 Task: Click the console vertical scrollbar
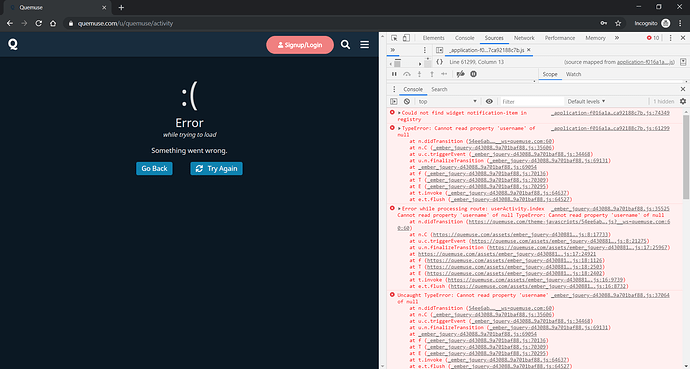coord(686,156)
